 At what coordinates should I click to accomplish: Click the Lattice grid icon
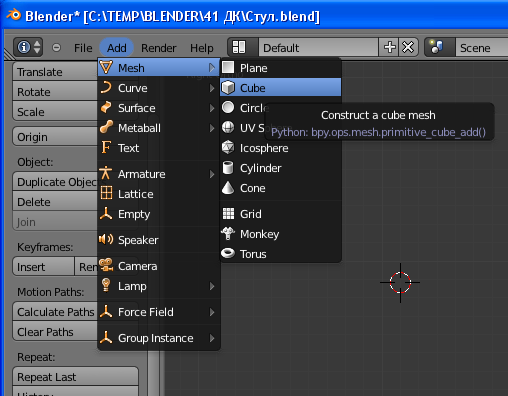click(106, 193)
